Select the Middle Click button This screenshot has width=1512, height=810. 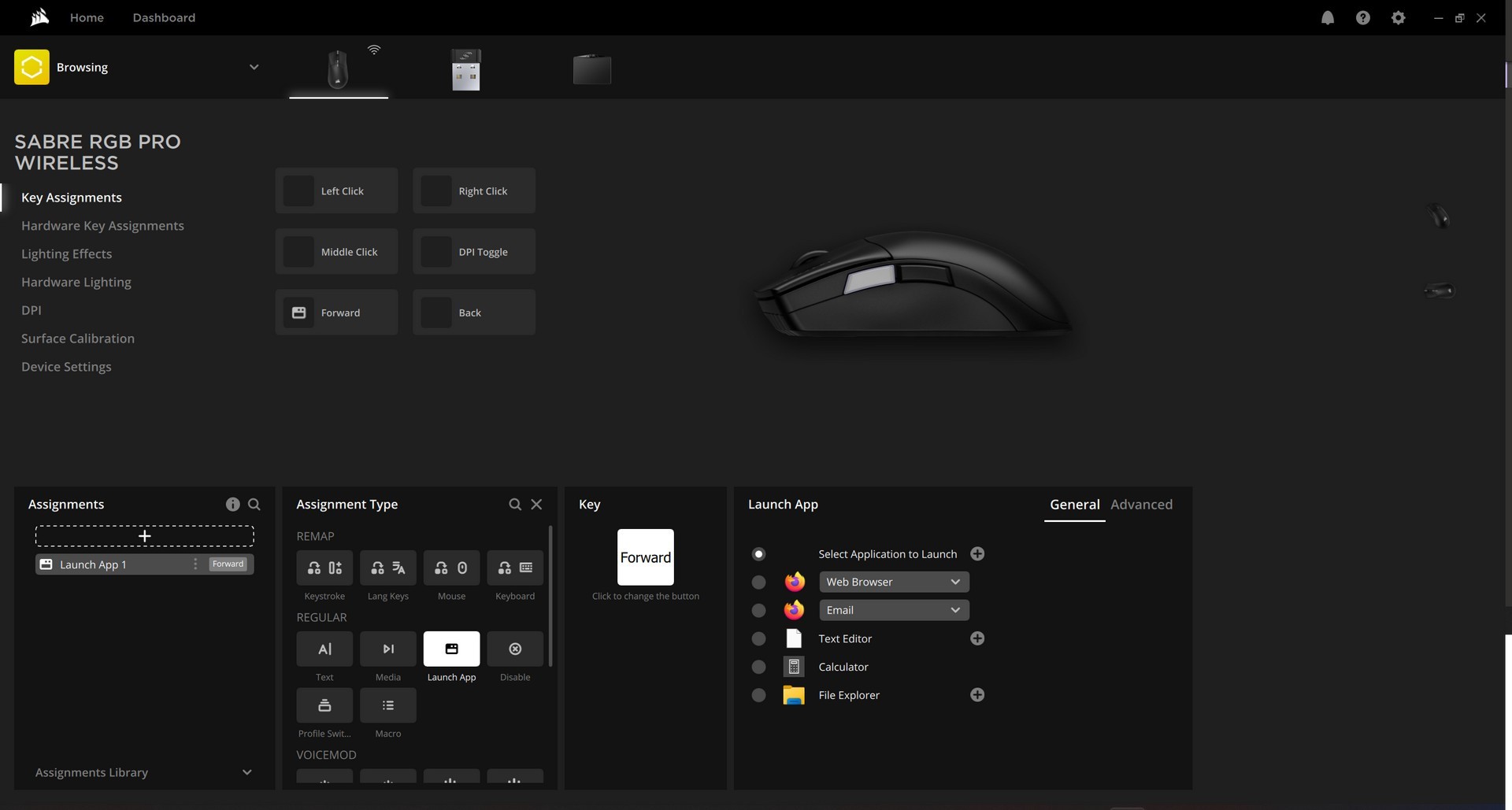(x=336, y=251)
